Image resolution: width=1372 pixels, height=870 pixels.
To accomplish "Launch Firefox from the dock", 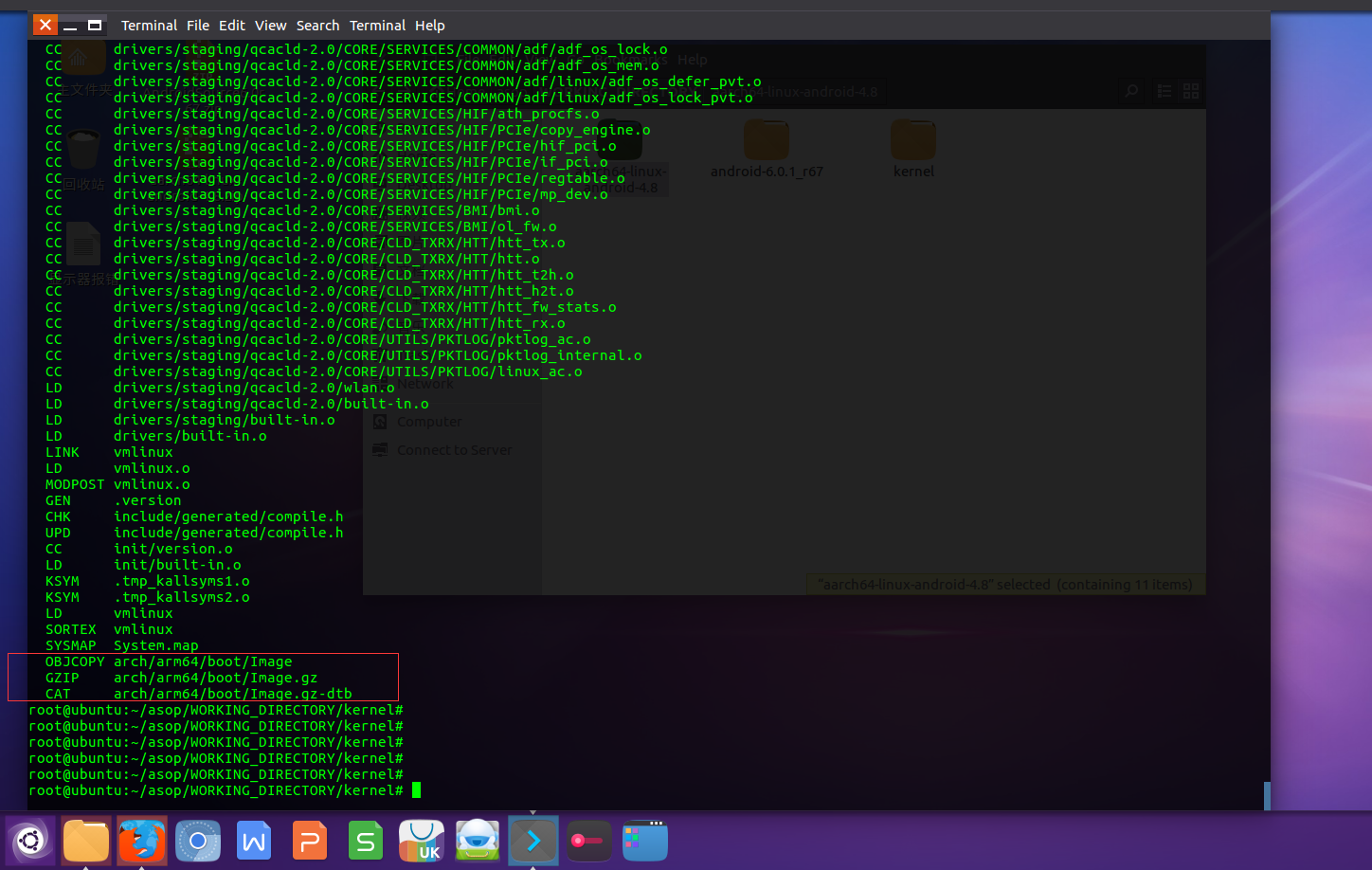I will tap(142, 841).
